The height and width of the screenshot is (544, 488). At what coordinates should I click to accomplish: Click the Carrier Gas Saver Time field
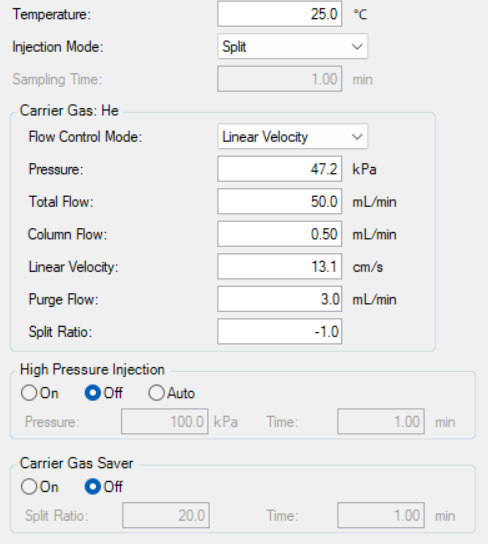381,515
